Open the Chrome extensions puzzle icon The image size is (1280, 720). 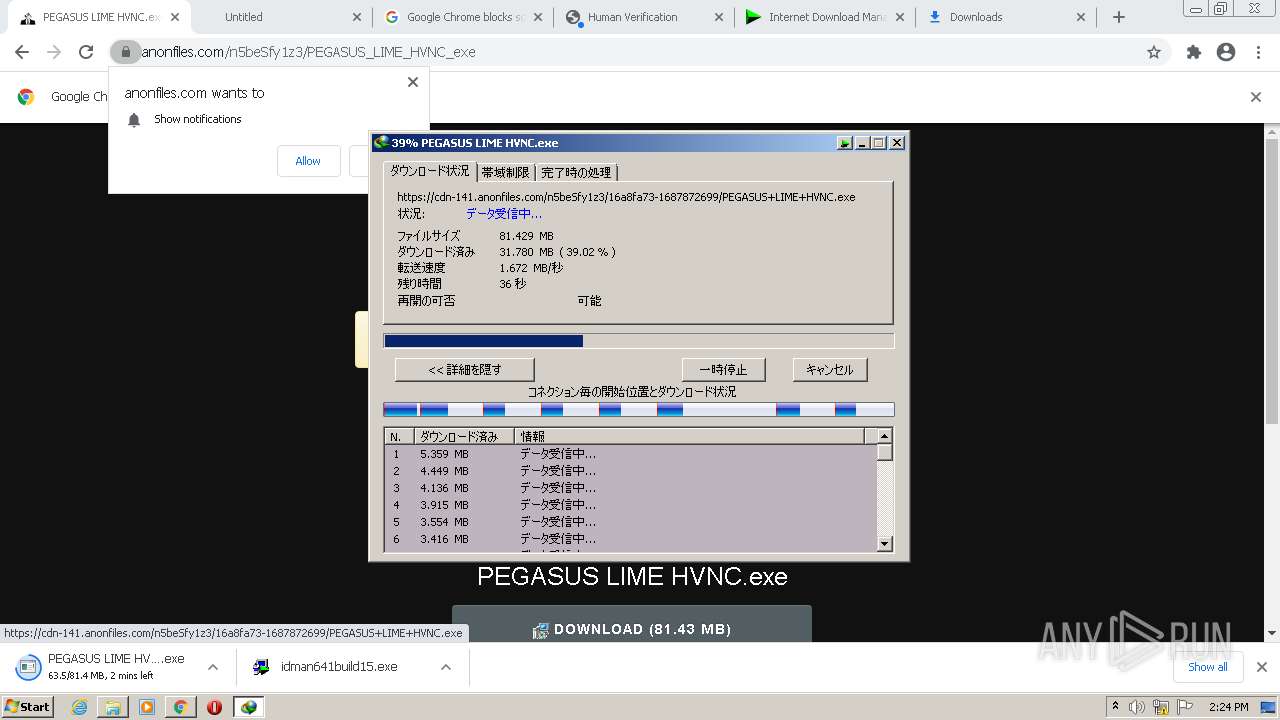tap(1193, 52)
